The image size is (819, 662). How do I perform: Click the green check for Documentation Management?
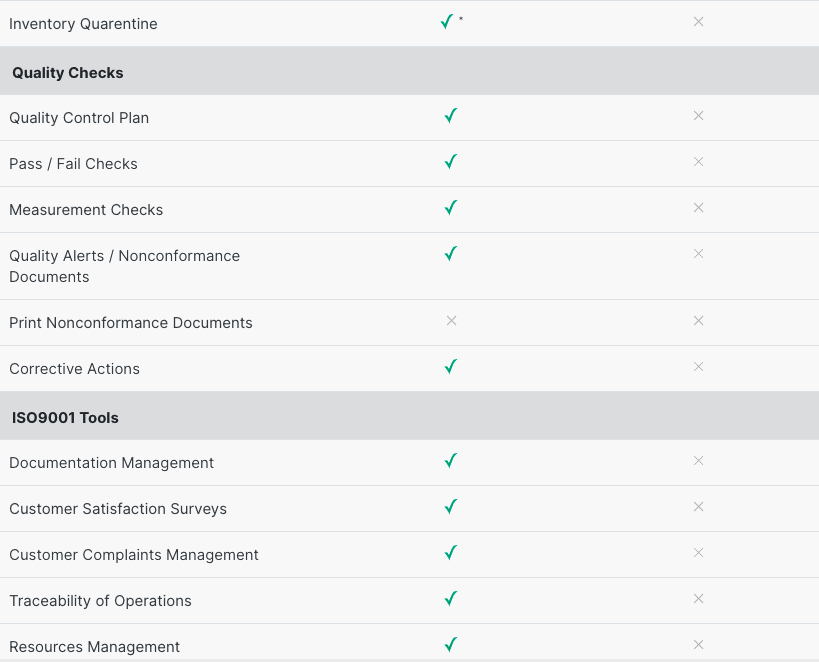point(451,461)
